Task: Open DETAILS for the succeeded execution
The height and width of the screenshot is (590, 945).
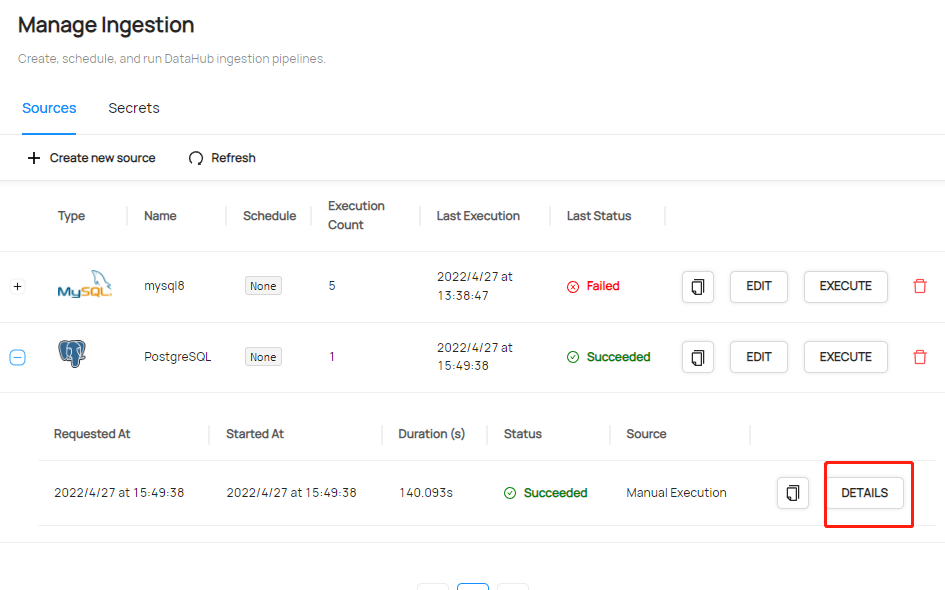Action: click(x=865, y=492)
